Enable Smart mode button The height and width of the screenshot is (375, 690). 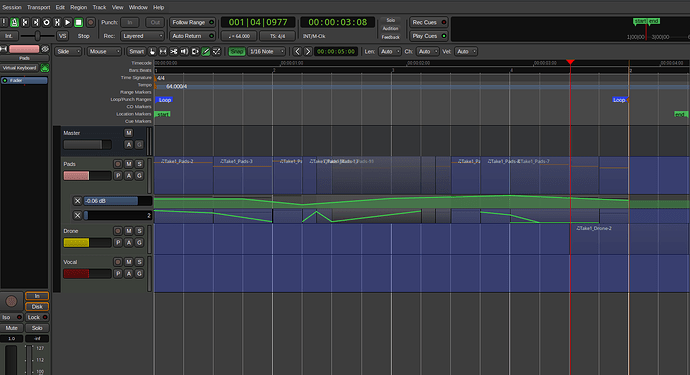point(136,51)
